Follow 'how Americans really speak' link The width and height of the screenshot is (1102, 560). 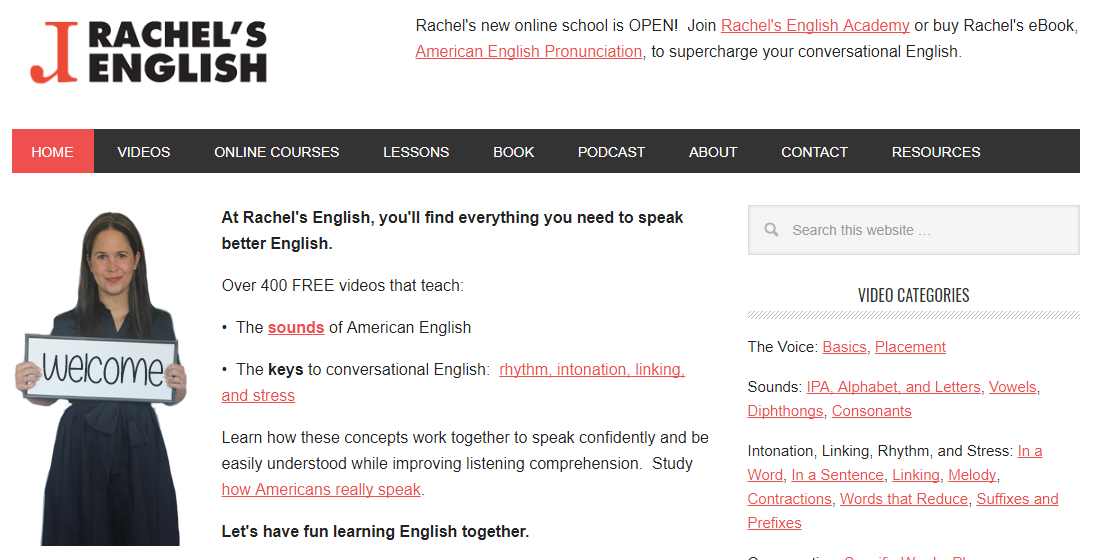pyautogui.click(x=321, y=490)
